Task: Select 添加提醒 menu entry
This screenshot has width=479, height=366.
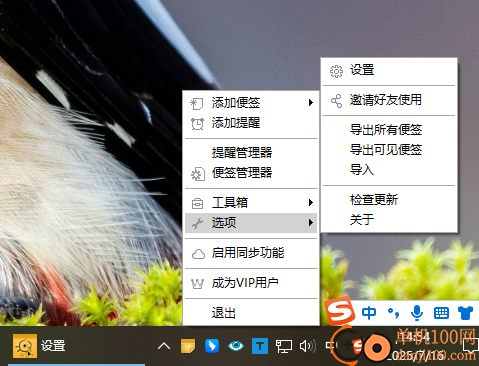Action: (251, 123)
